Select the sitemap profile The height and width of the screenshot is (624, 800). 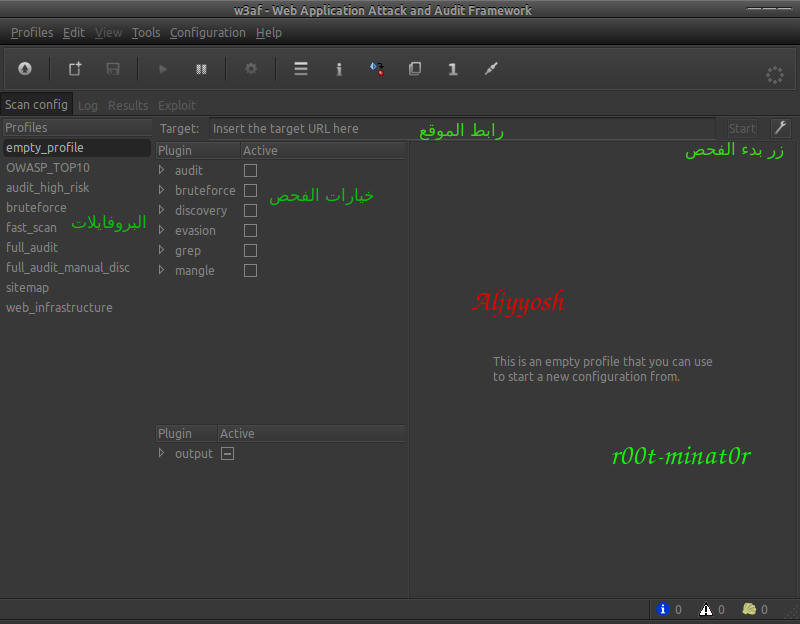(x=77, y=287)
